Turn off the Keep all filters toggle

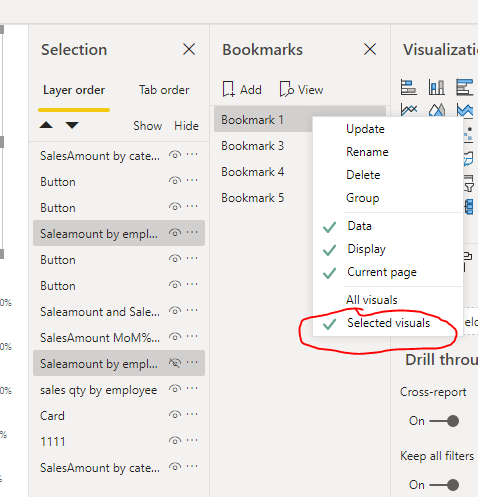(x=444, y=485)
